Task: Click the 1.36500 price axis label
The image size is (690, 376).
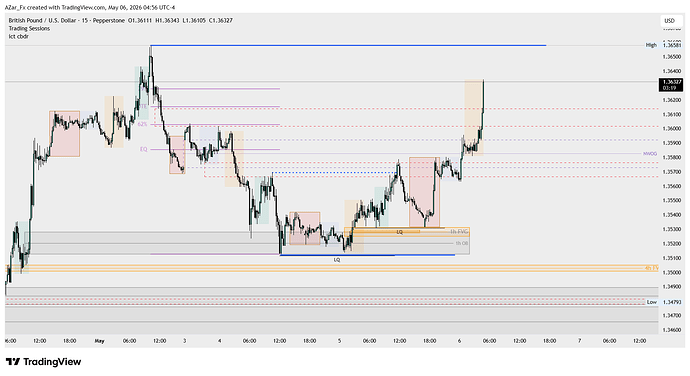Action: coord(672,56)
